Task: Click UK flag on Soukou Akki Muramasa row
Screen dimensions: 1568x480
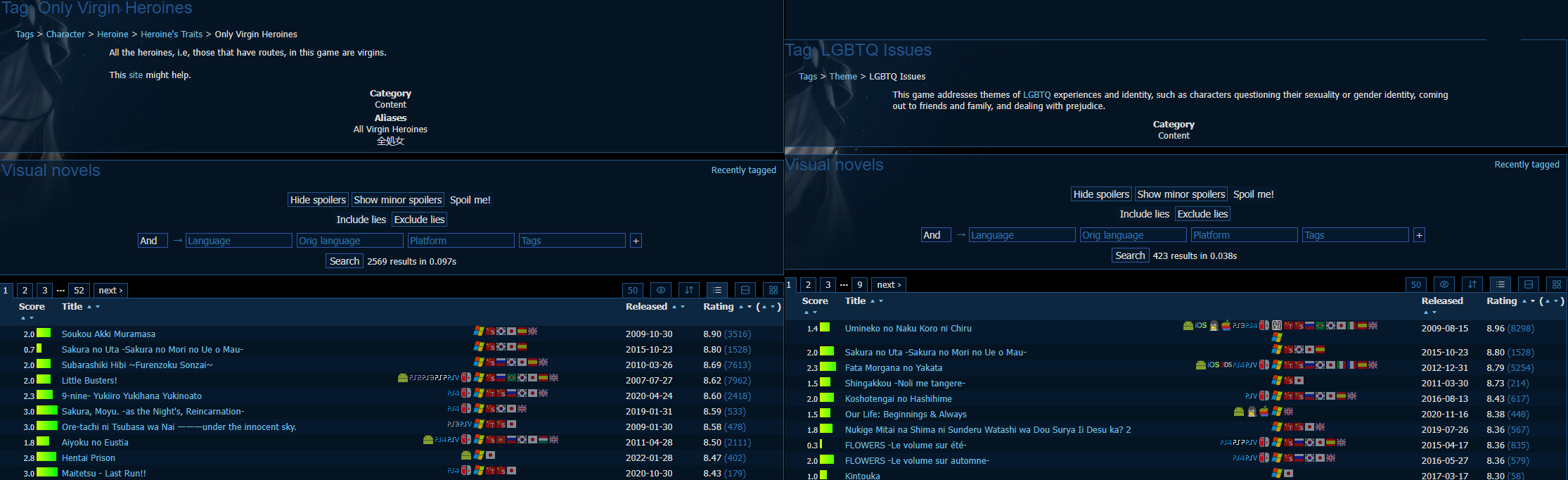Action: pos(533,331)
